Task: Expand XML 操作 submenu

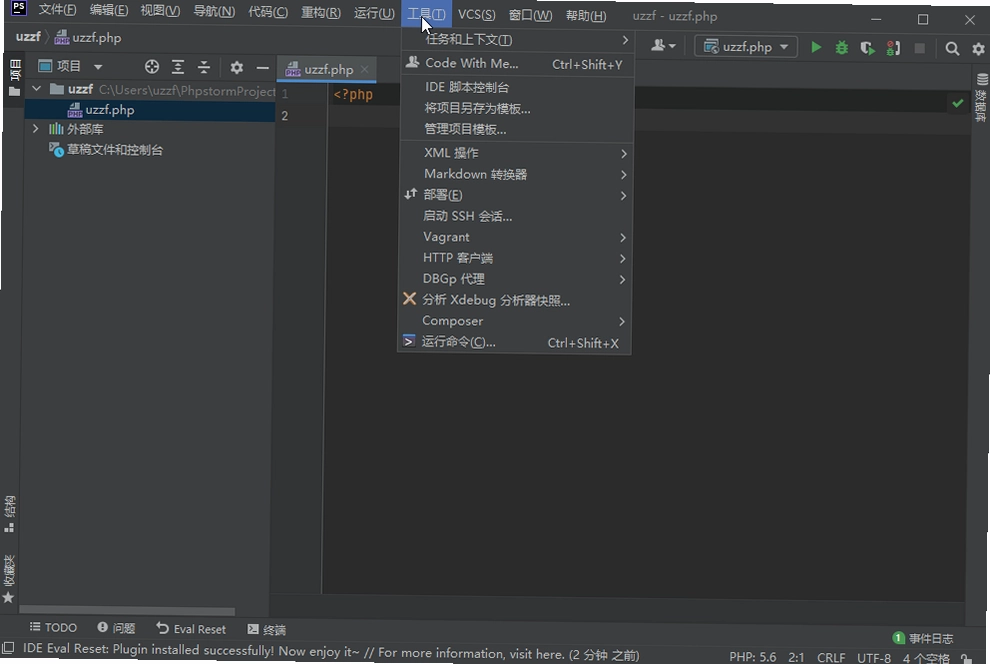Action: pyautogui.click(x=516, y=153)
